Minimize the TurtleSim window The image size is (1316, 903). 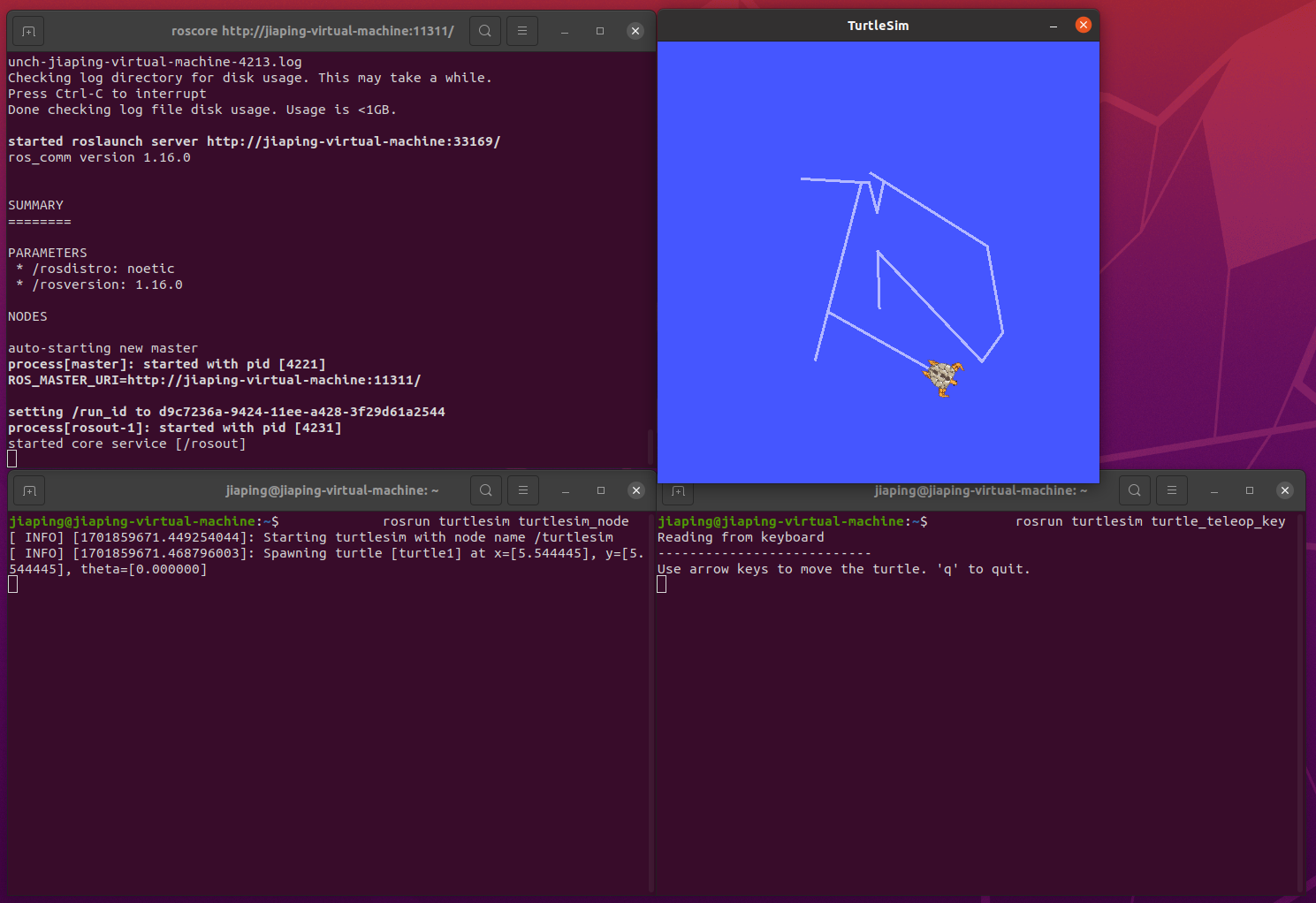pyautogui.click(x=1054, y=26)
